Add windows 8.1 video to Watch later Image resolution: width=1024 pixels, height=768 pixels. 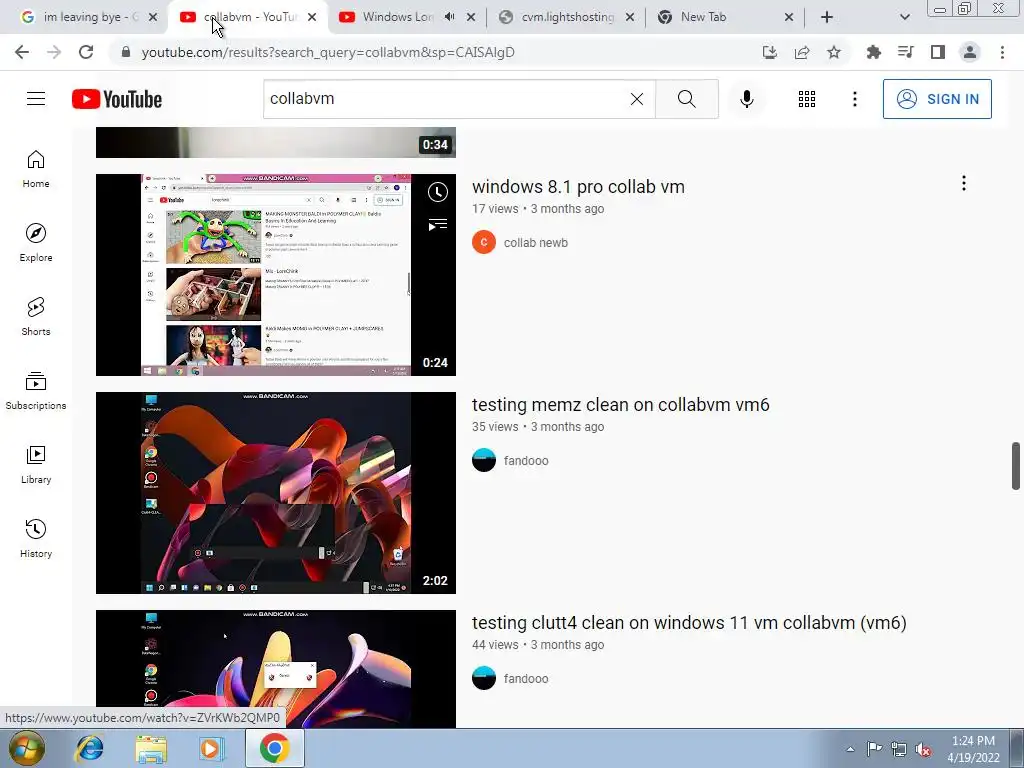pyautogui.click(x=438, y=192)
